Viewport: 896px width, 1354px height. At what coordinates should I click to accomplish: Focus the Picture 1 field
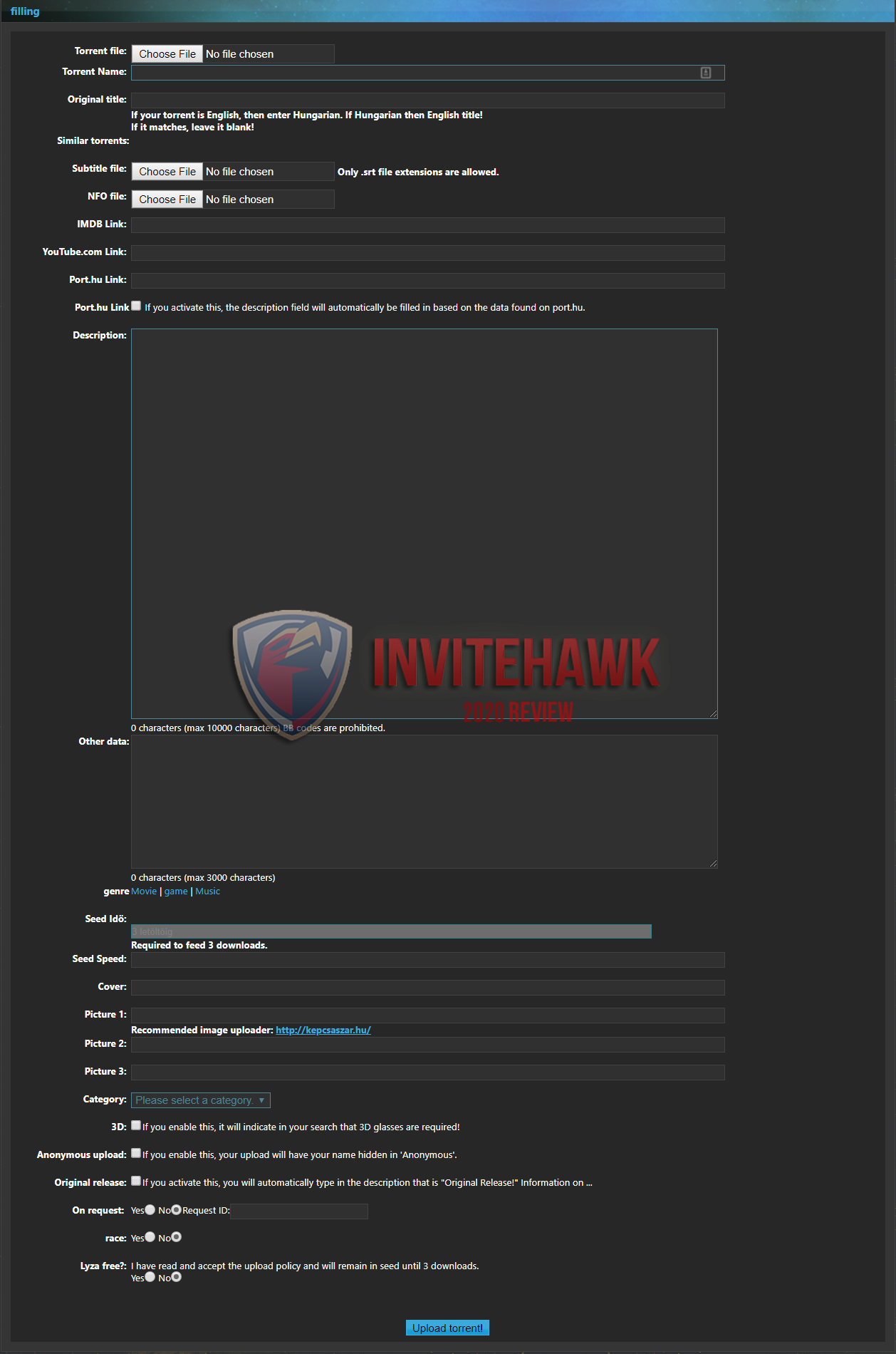428,1015
